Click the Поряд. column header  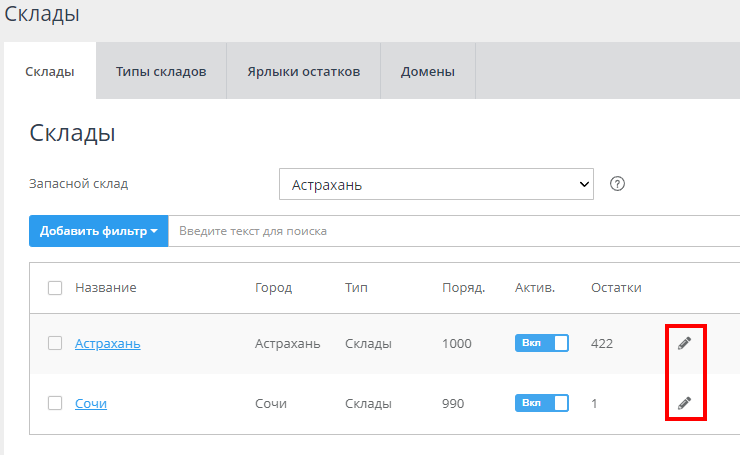pos(463,288)
